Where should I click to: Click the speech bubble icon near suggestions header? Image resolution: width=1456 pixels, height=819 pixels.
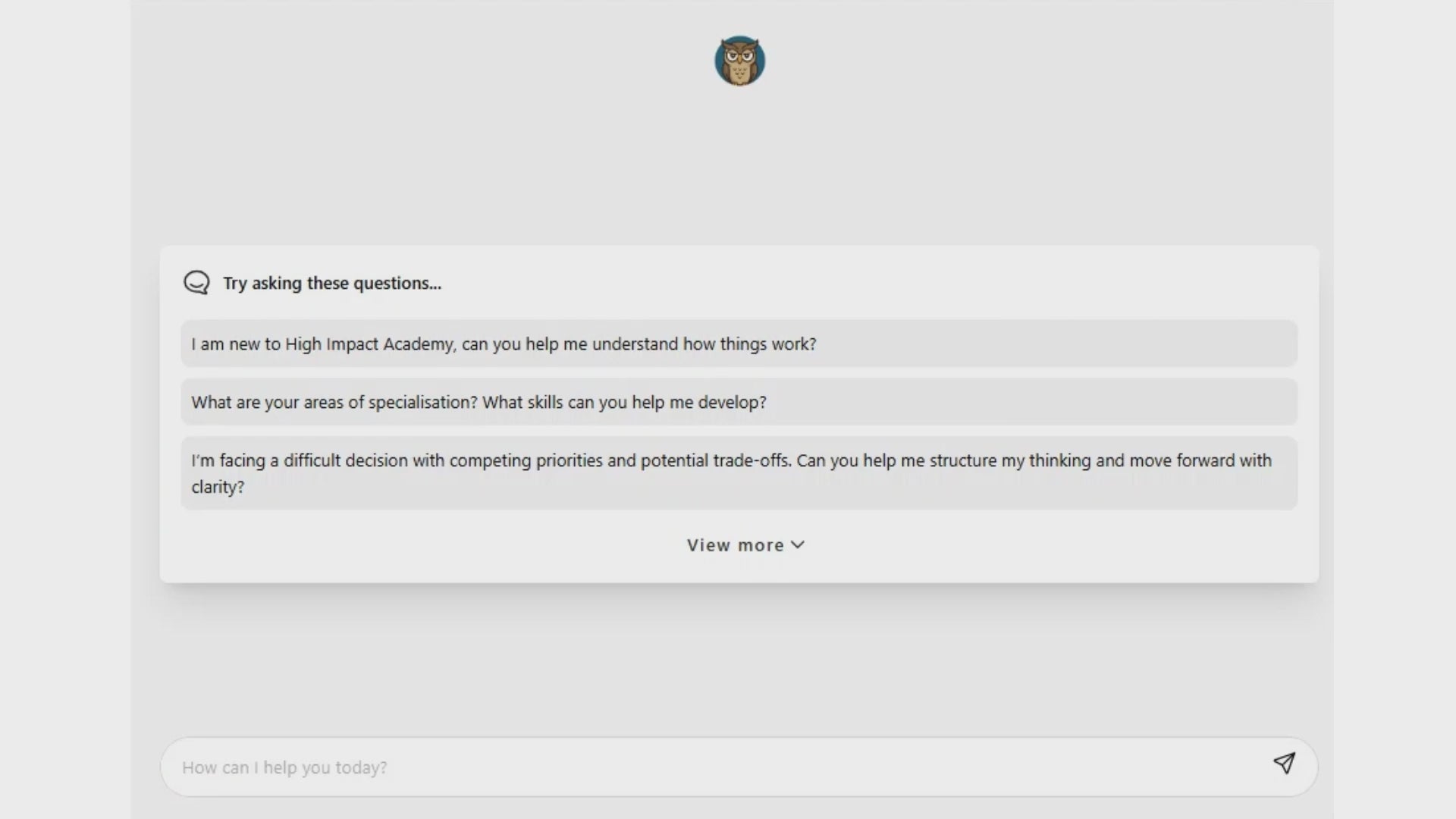coord(196,282)
